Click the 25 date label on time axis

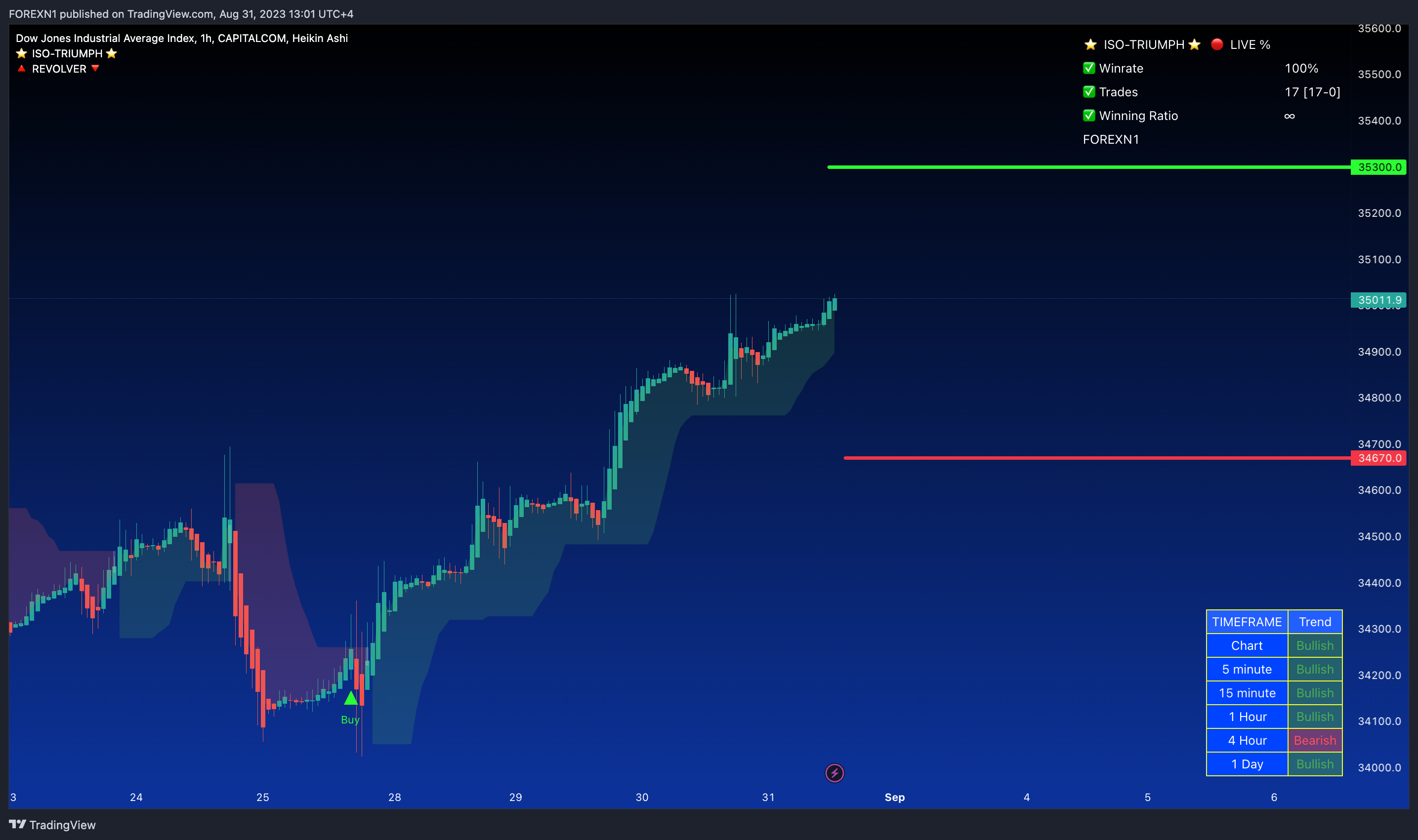pyautogui.click(x=263, y=797)
